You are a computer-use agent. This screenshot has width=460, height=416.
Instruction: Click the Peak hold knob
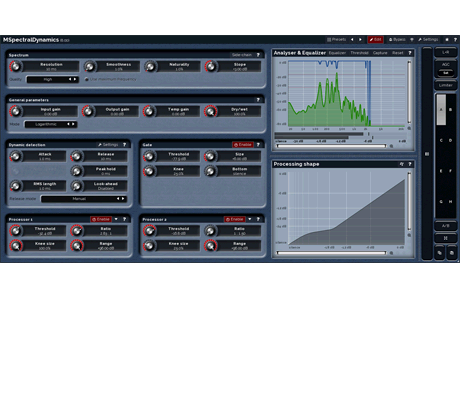[76, 171]
